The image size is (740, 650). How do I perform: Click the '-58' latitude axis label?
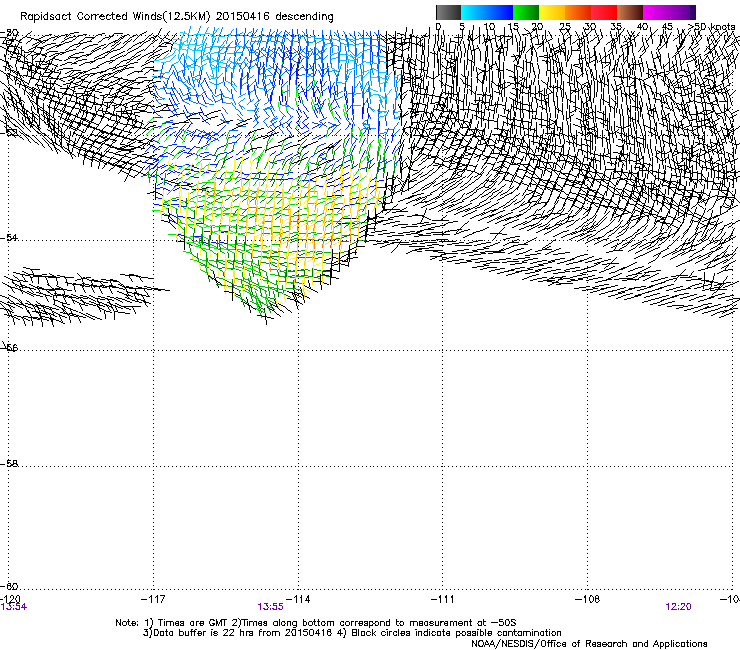point(9,464)
